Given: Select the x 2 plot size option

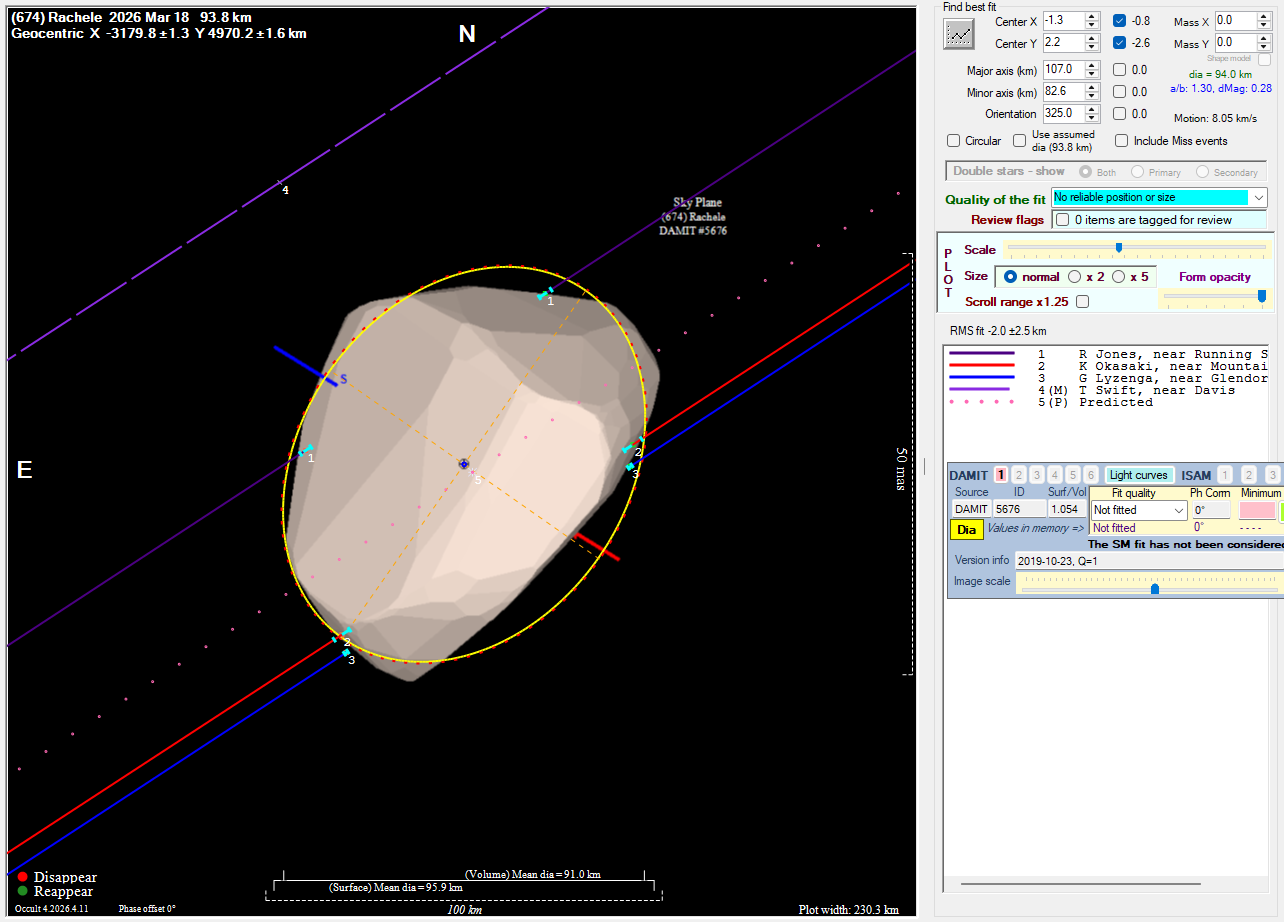Looking at the screenshot, I should (x=1075, y=277).
